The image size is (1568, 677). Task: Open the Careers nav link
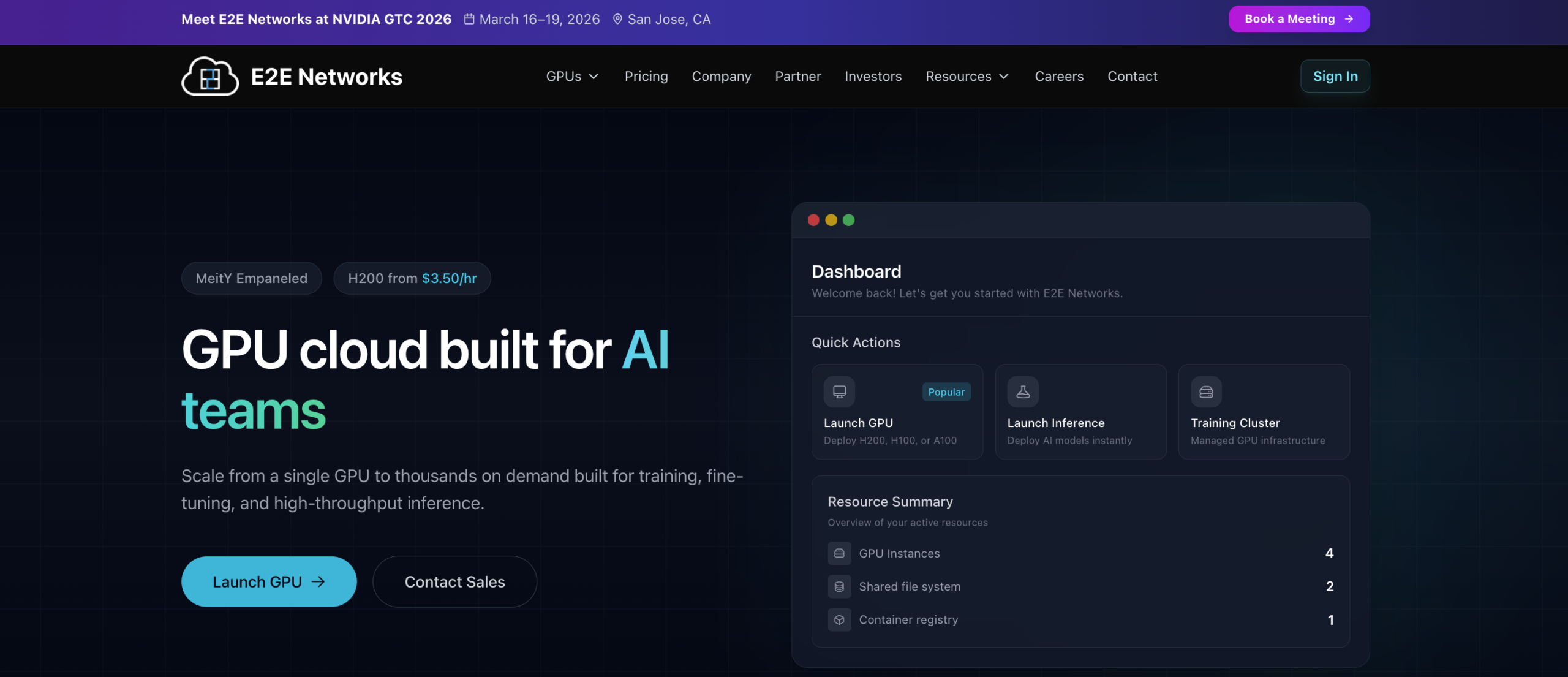[1059, 76]
